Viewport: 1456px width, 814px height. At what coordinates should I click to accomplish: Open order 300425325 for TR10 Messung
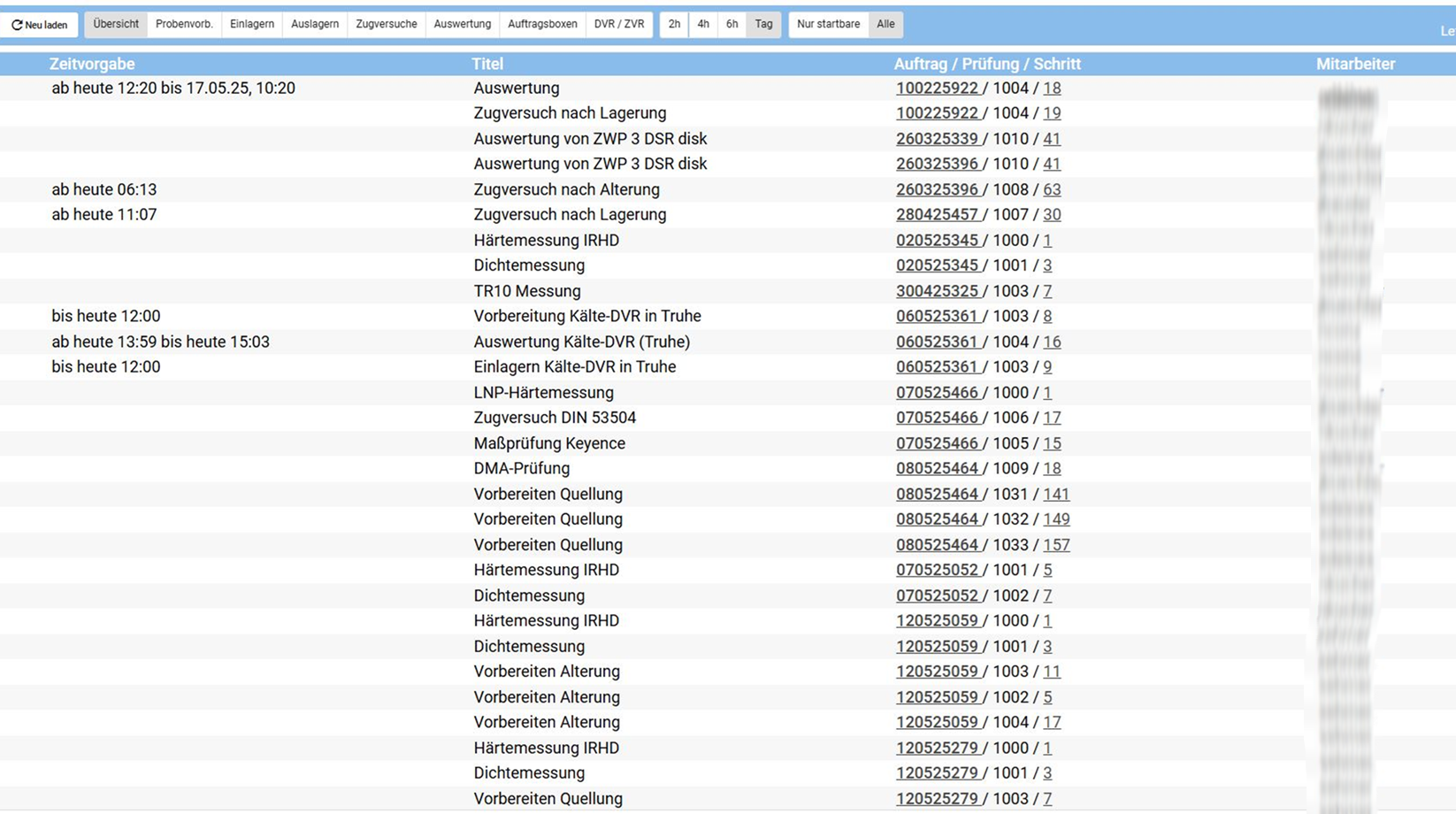(x=937, y=291)
